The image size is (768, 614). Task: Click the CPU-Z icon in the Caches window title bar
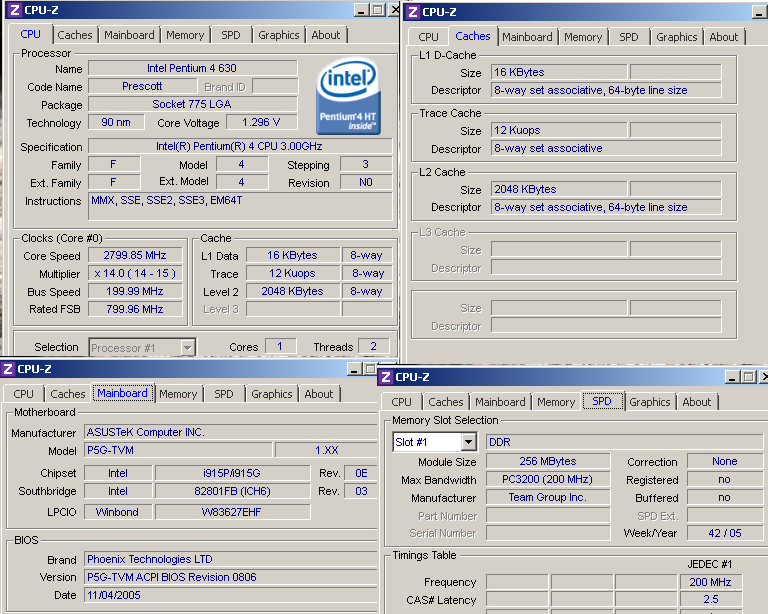[x=411, y=12]
